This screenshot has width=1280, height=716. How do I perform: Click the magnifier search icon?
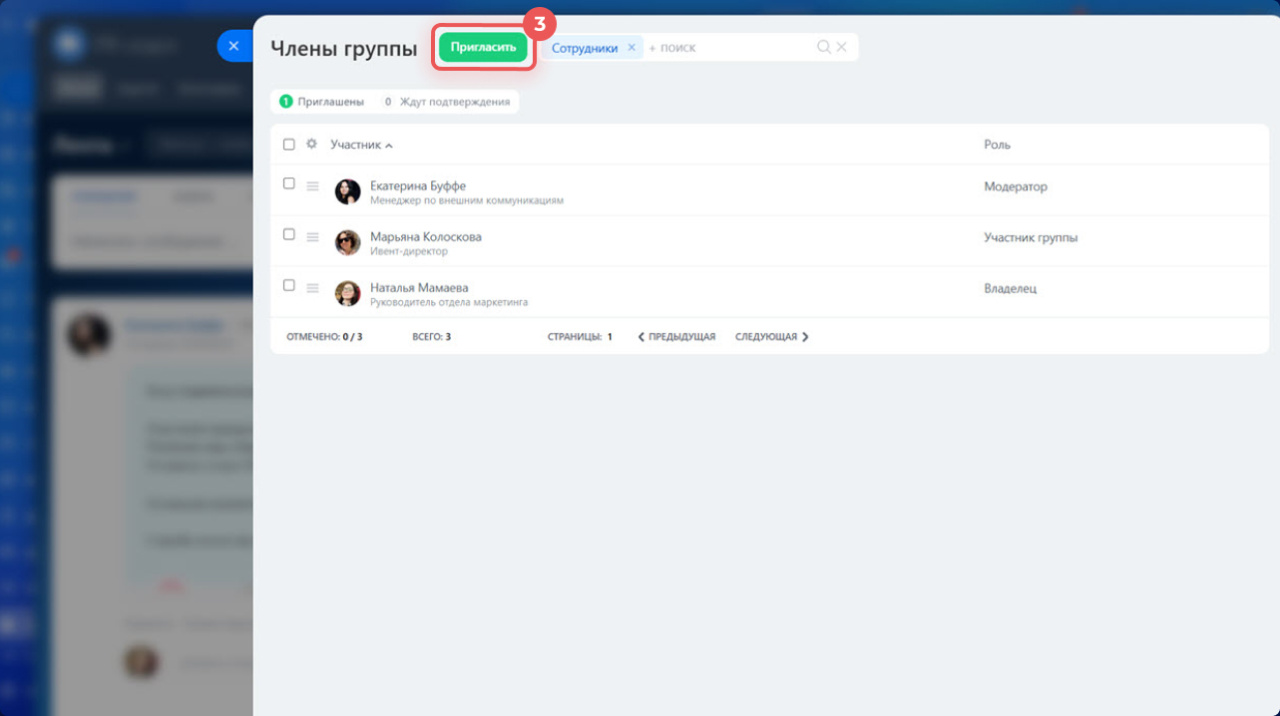824,47
